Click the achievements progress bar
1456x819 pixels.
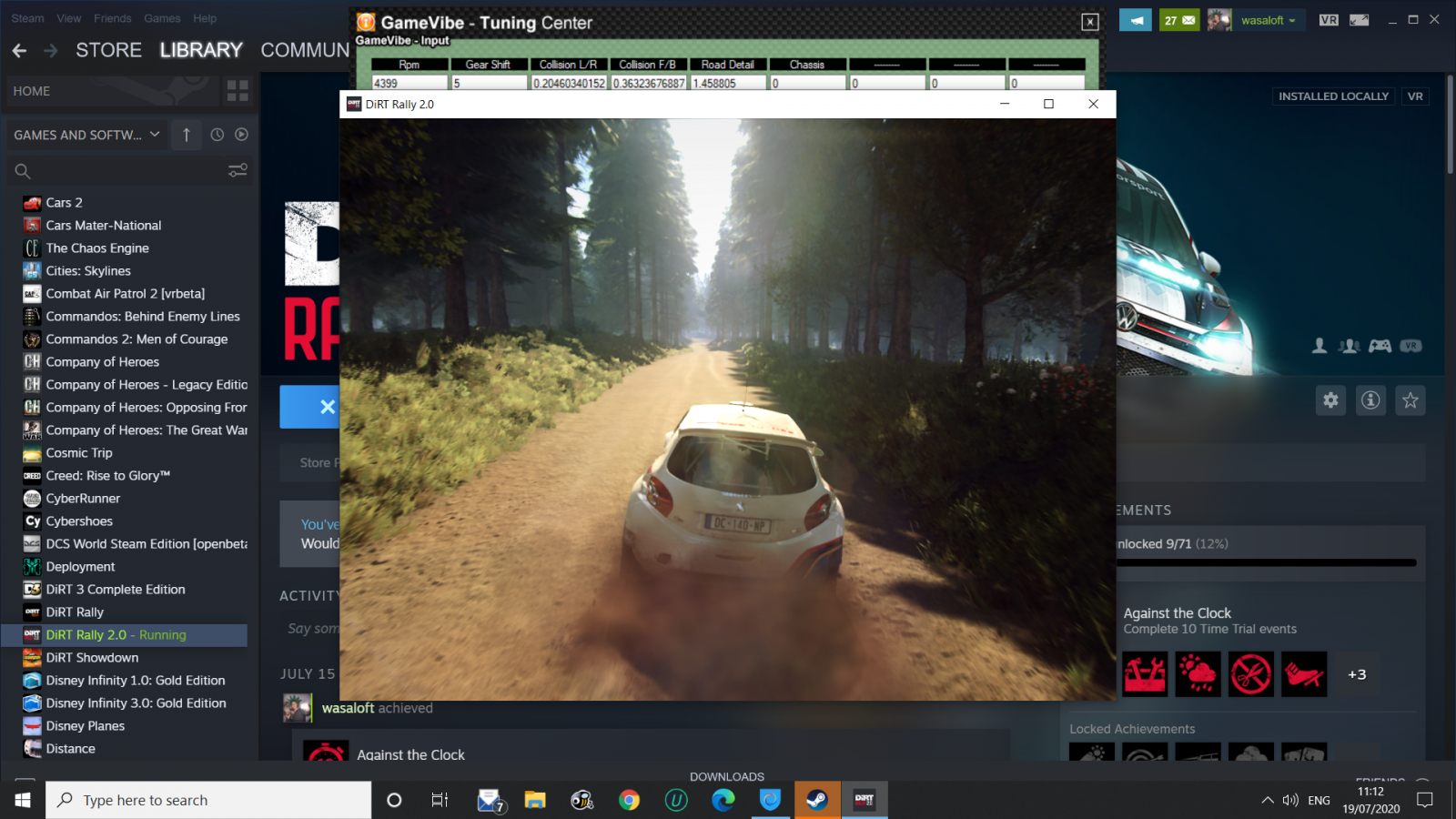[x=1266, y=562]
